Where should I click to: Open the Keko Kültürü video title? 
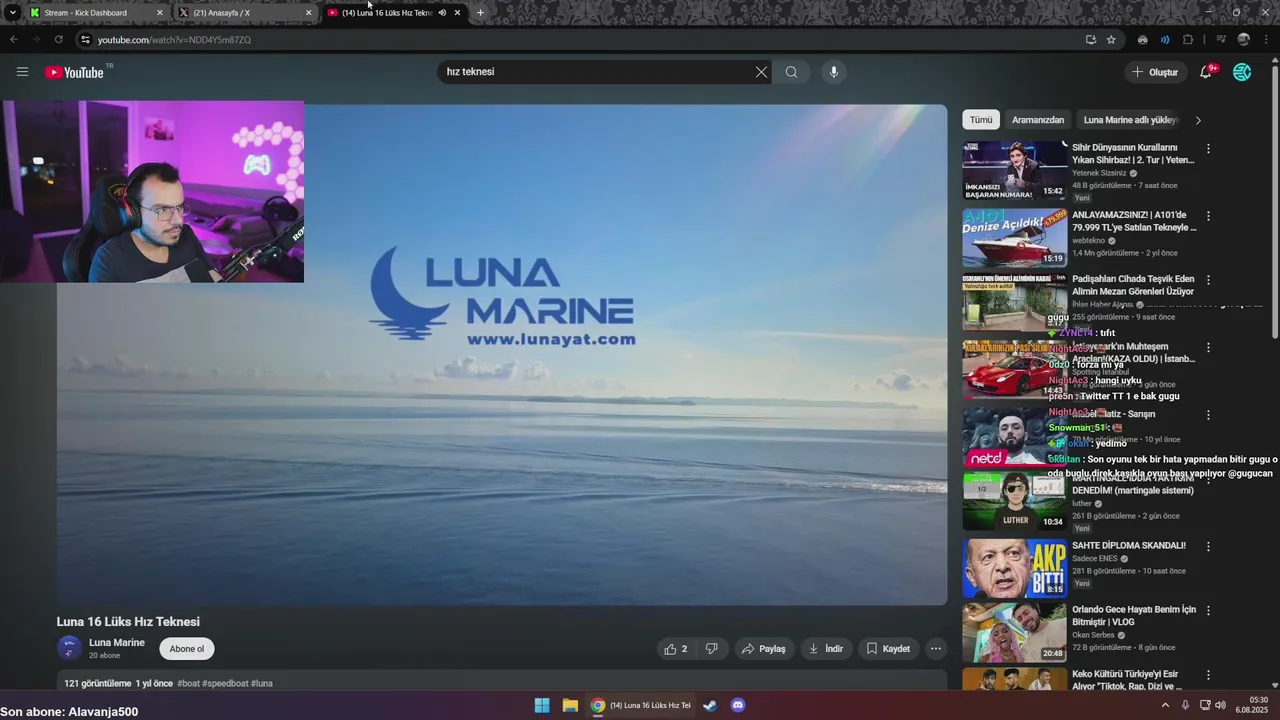1127,680
